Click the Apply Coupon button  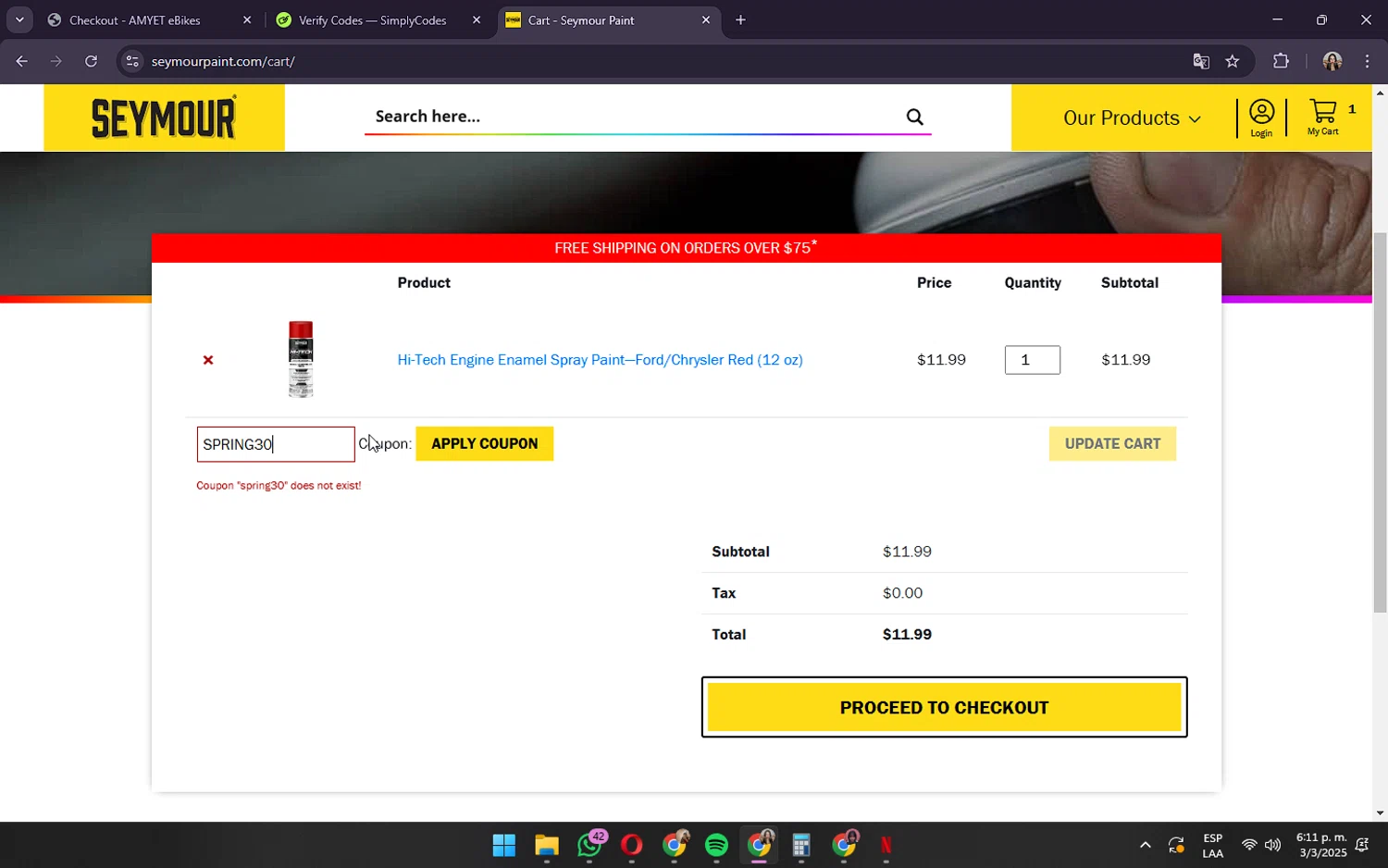point(485,443)
